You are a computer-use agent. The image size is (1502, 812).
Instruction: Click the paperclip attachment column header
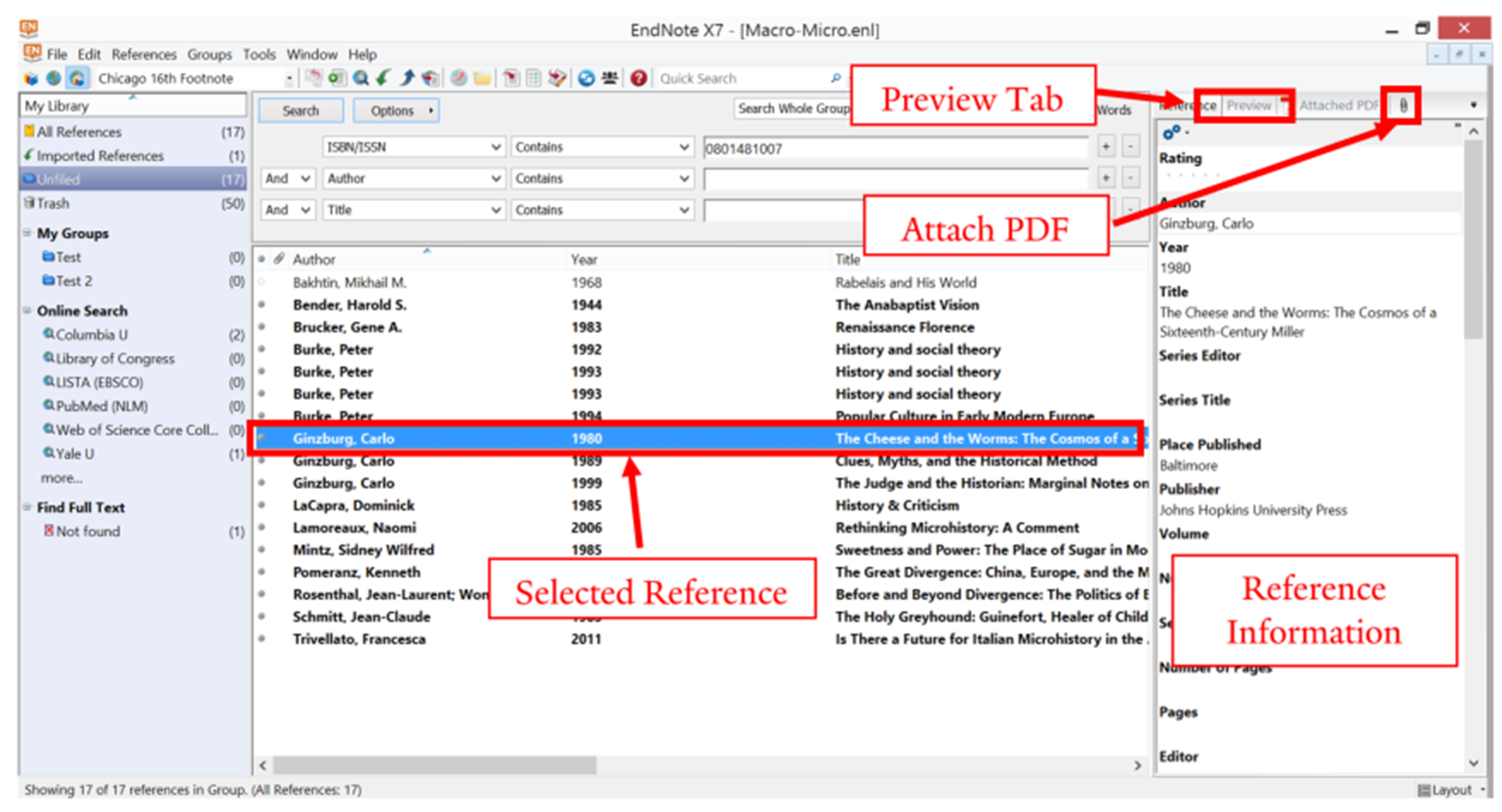tap(279, 259)
